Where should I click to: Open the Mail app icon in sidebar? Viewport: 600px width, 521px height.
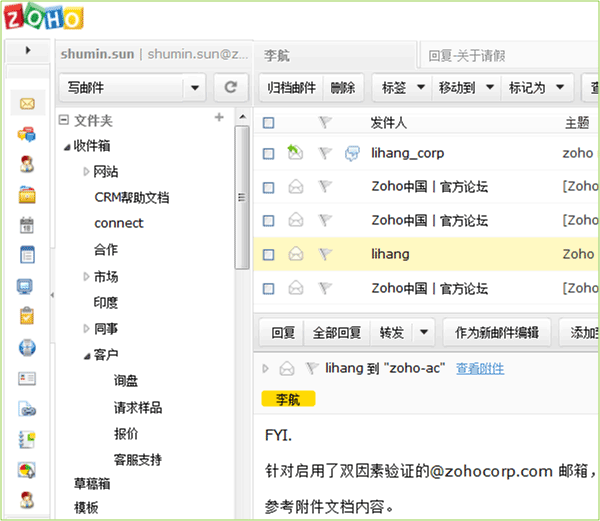pyautogui.click(x=27, y=103)
